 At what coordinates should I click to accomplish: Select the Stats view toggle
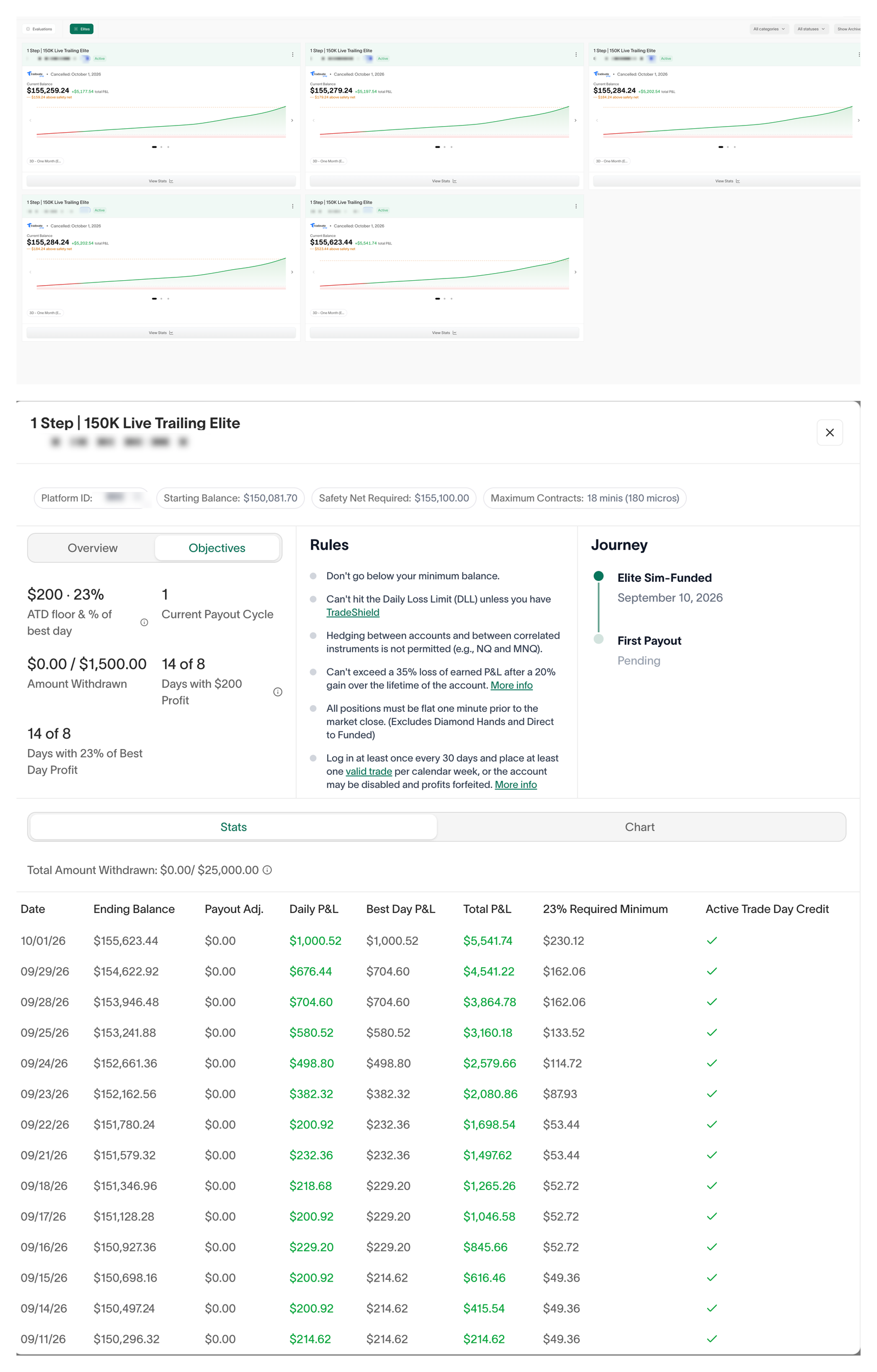click(x=234, y=827)
